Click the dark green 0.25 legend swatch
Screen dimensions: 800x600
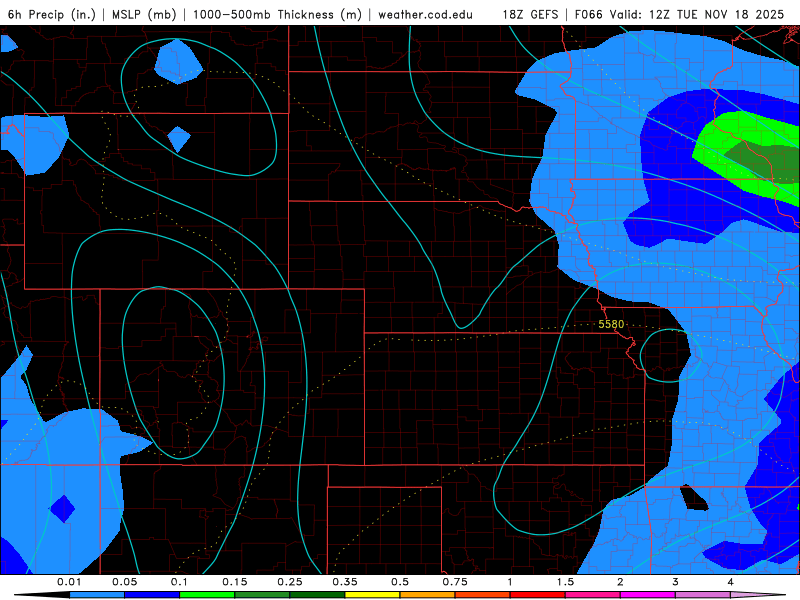click(x=317, y=595)
